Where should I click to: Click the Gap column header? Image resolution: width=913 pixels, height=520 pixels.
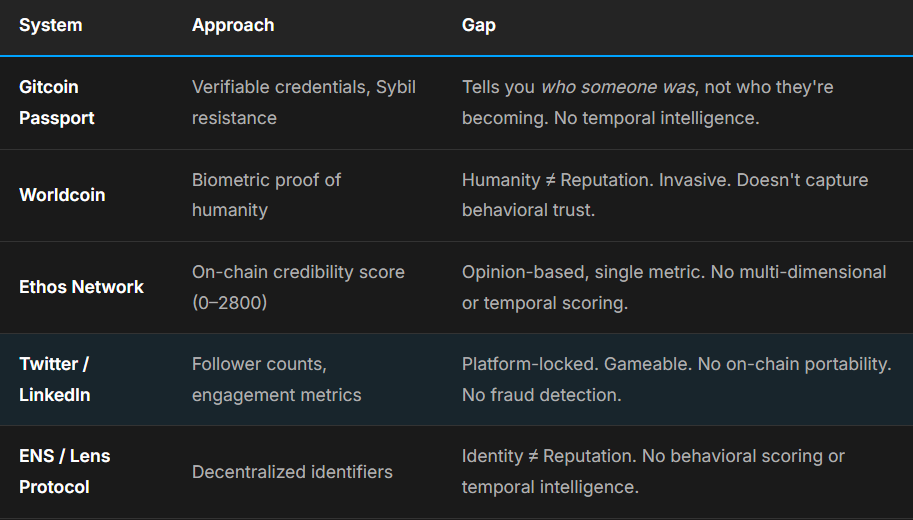[478, 25]
